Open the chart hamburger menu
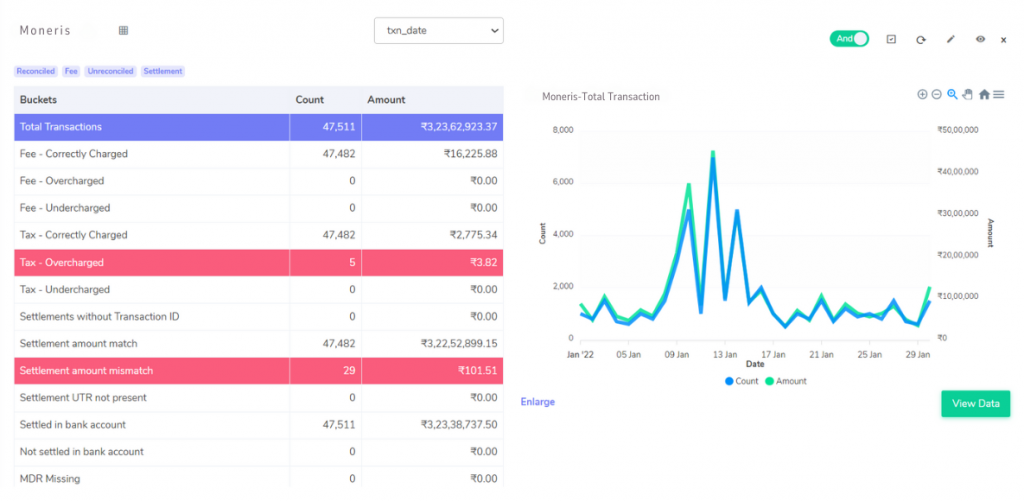1024x501 pixels. pyautogui.click(x=999, y=95)
